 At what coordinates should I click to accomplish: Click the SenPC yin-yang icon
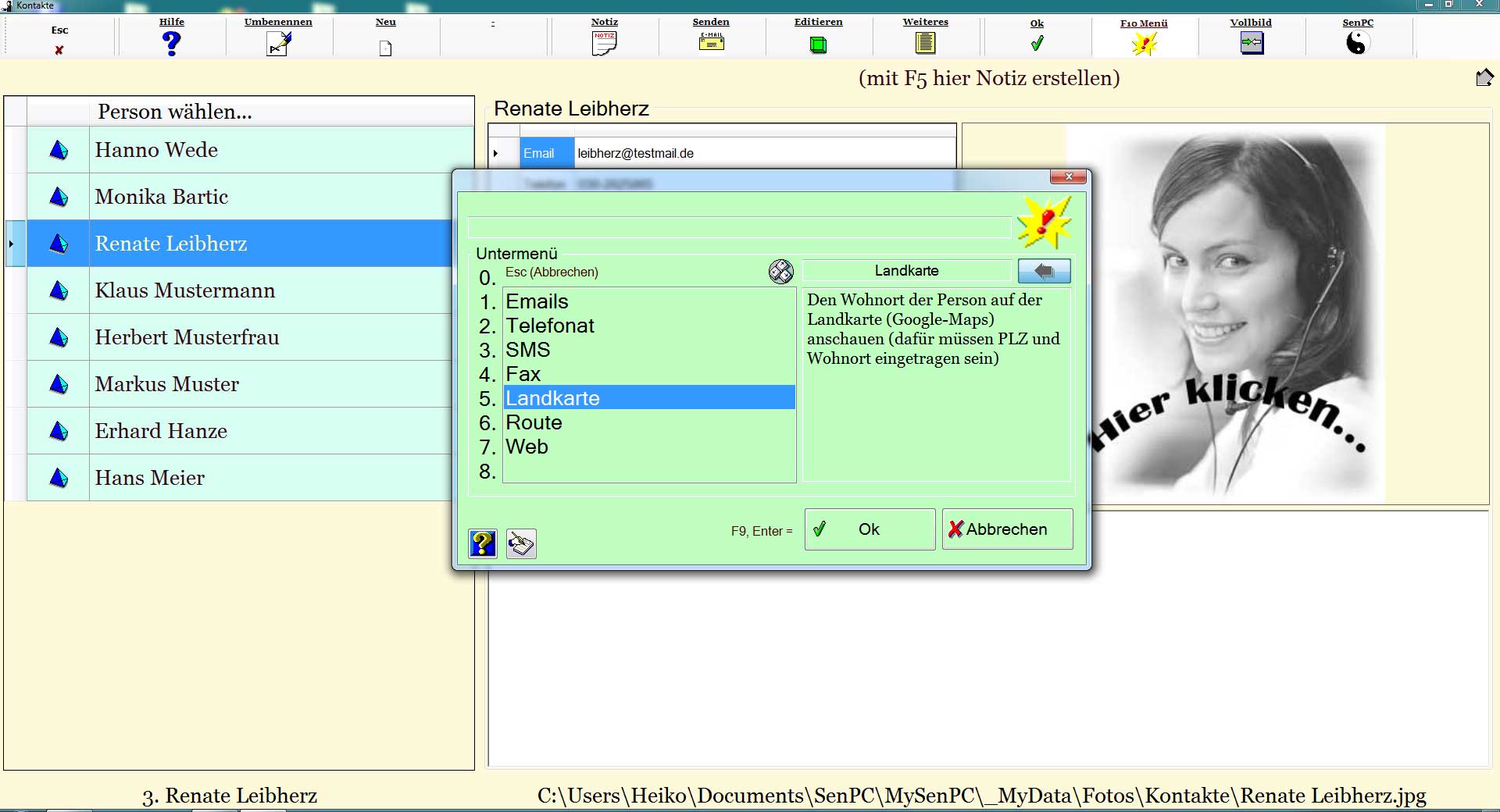(x=1357, y=43)
